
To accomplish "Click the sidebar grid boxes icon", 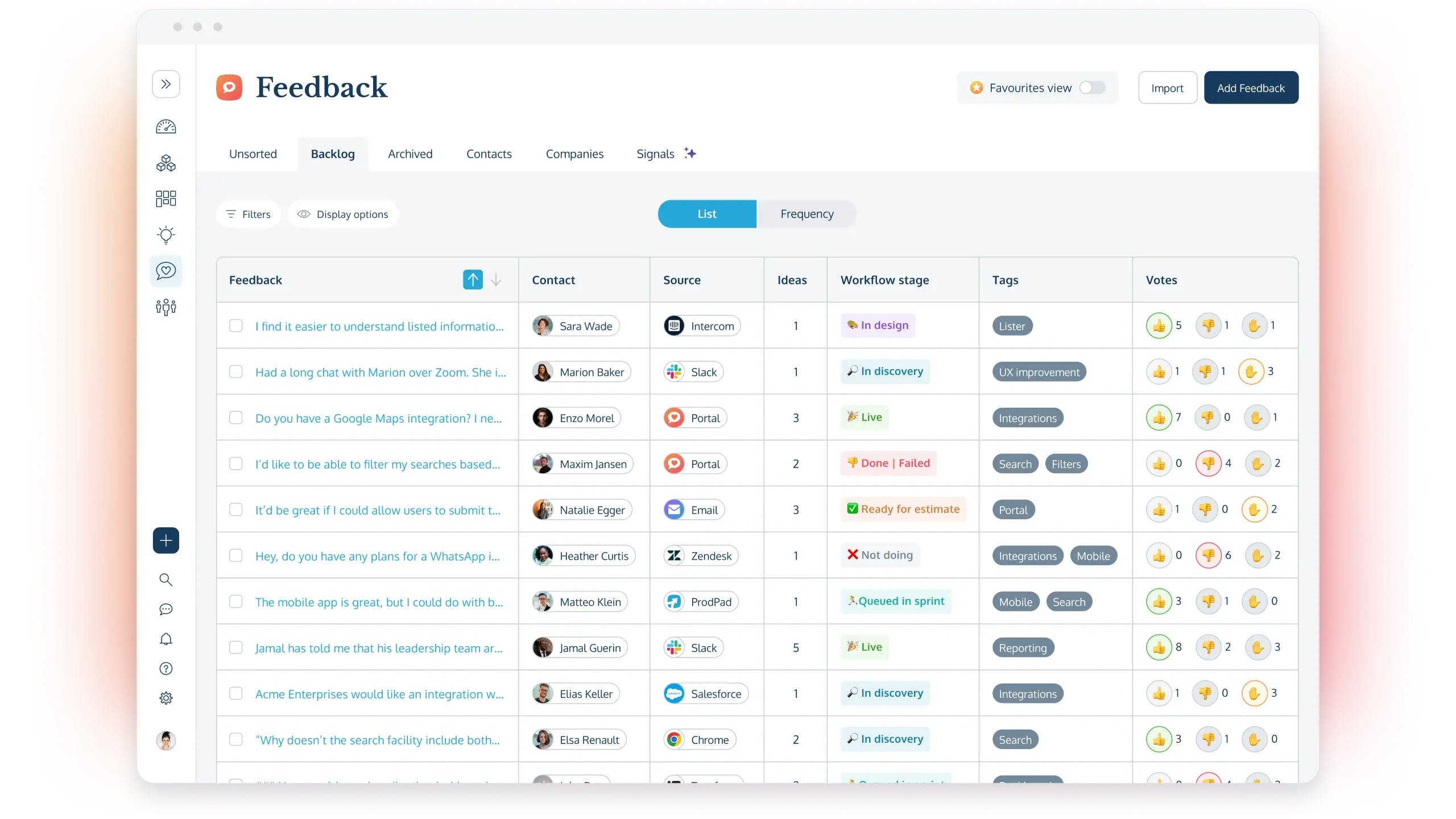I will (x=166, y=198).
